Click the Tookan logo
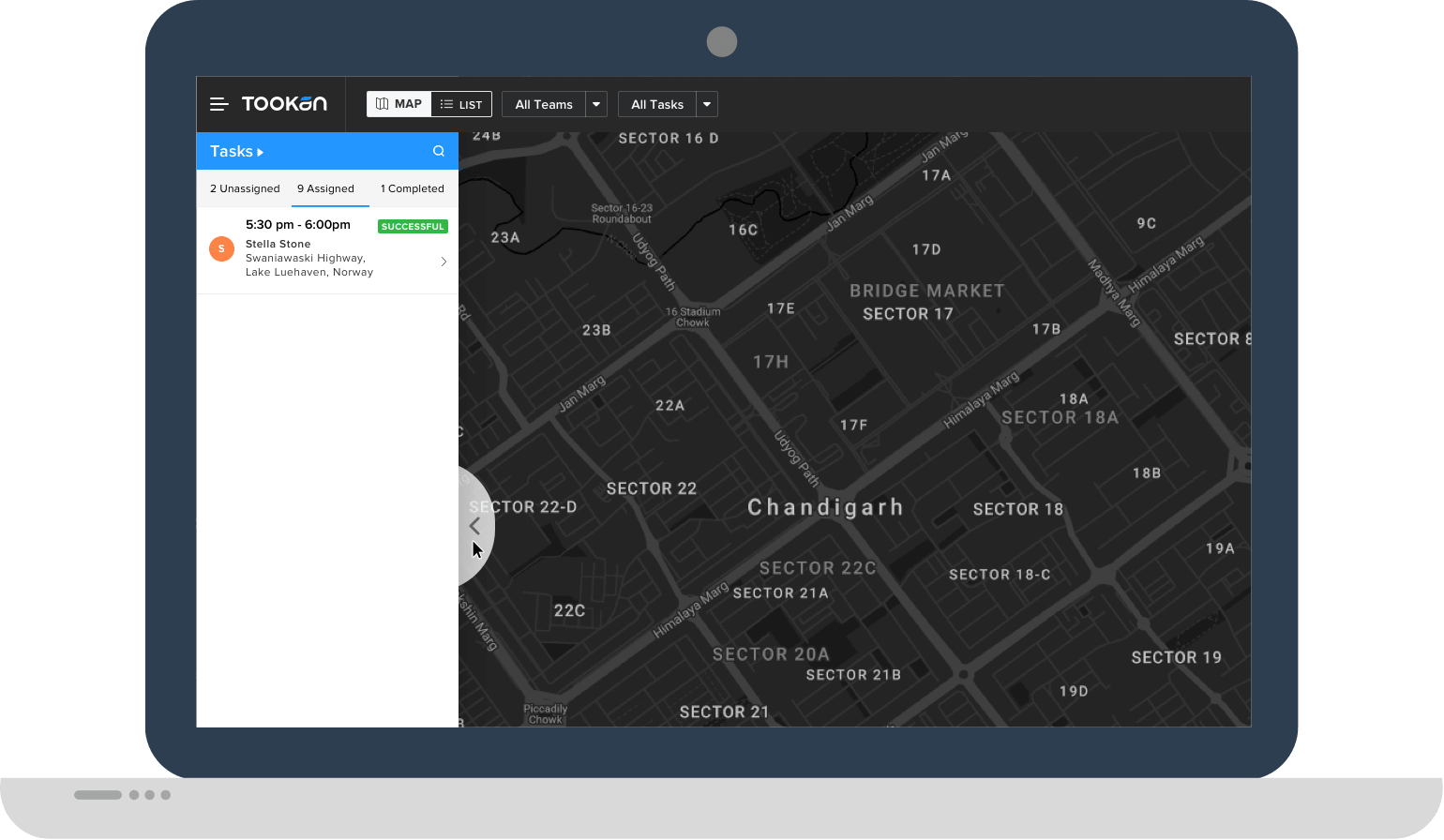 tap(284, 104)
